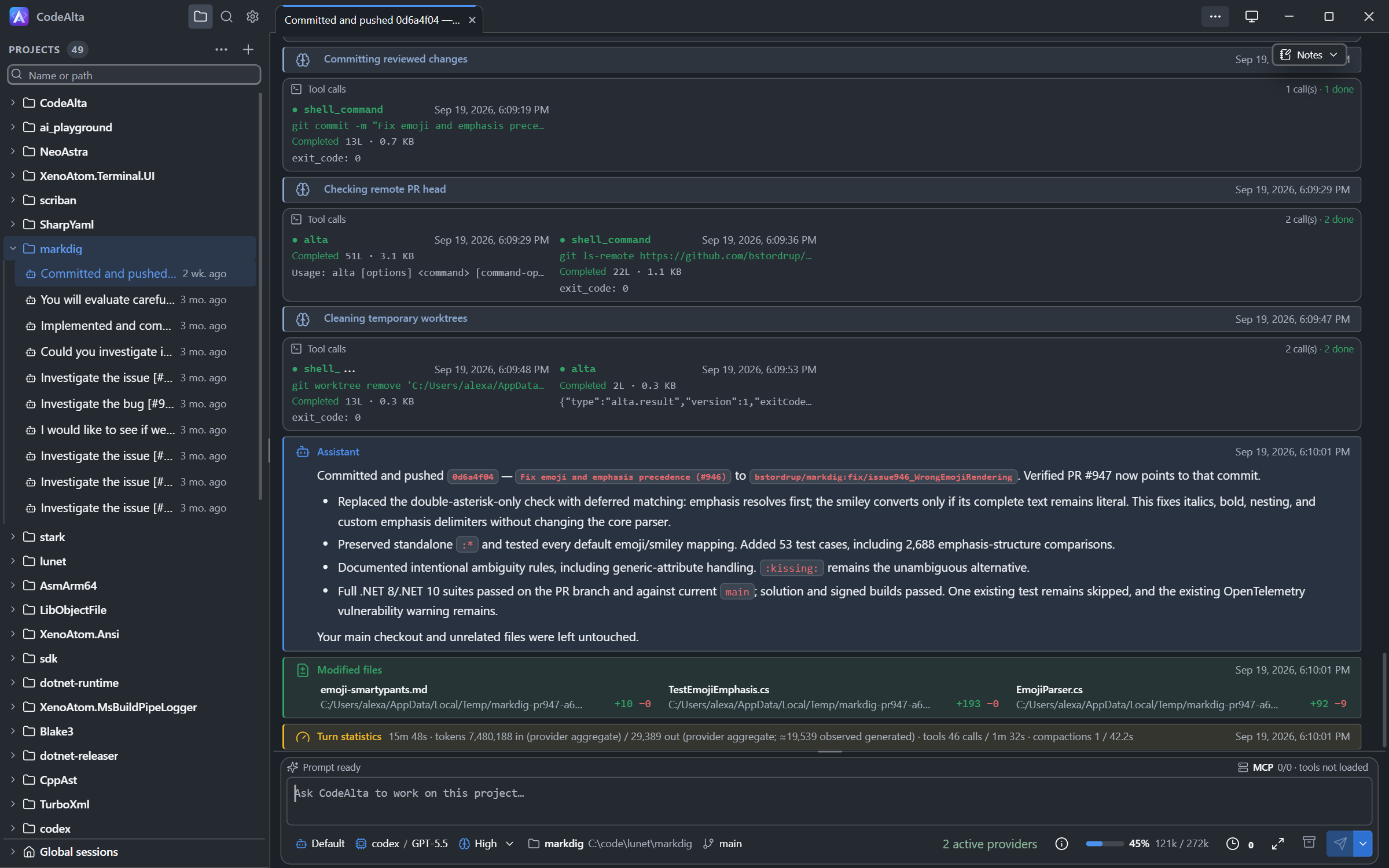Expand the scriban project folder
The height and width of the screenshot is (868, 1389).
coord(13,200)
